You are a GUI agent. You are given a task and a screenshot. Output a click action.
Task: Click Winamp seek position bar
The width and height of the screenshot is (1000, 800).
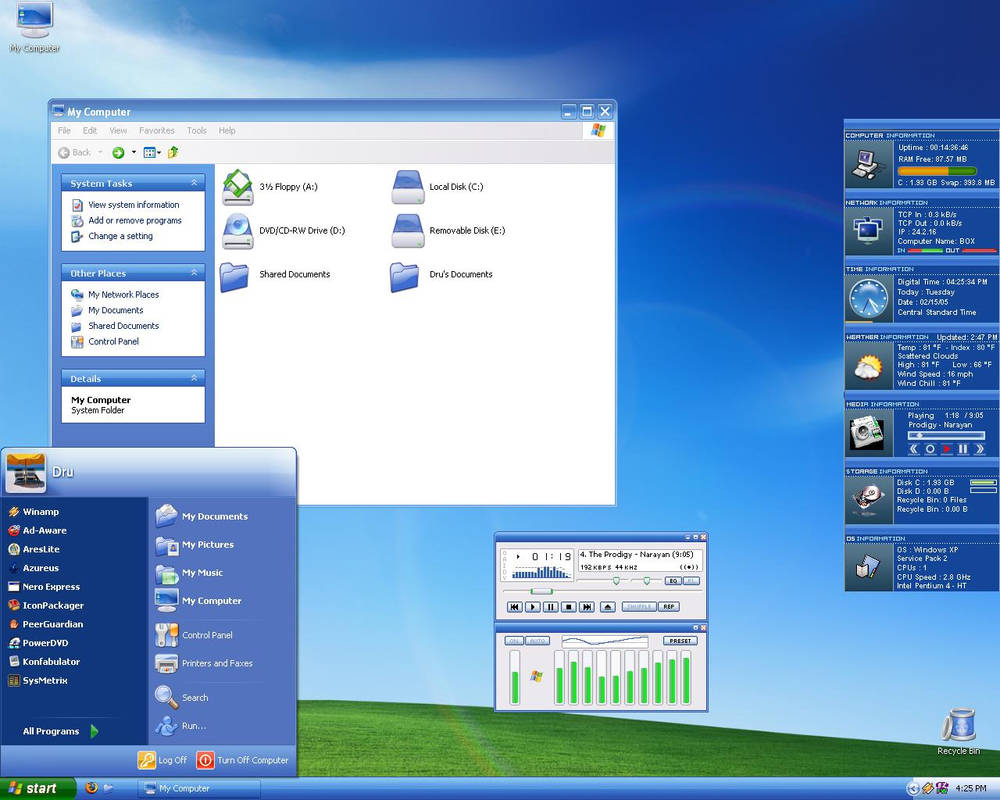[602, 592]
